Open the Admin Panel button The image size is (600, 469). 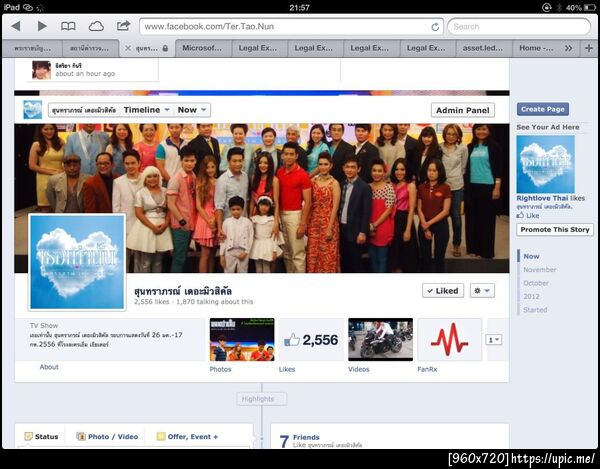click(x=463, y=110)
